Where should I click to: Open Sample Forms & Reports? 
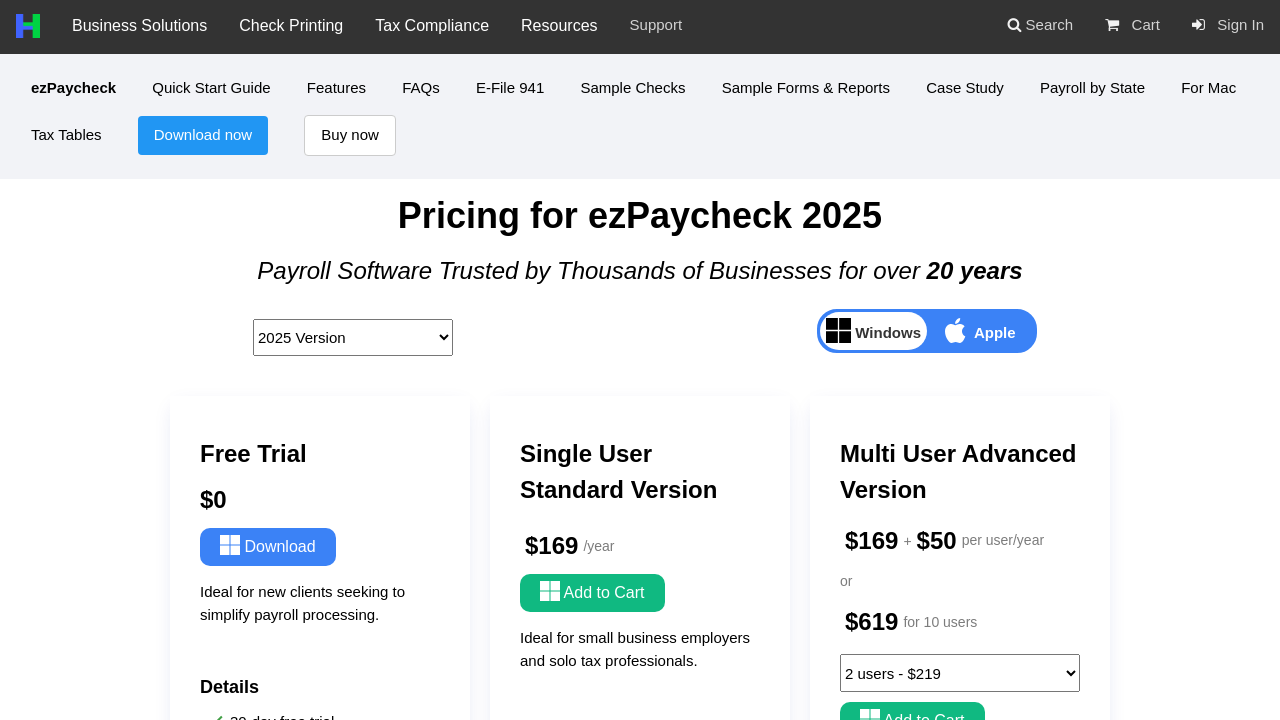point(806,88)
